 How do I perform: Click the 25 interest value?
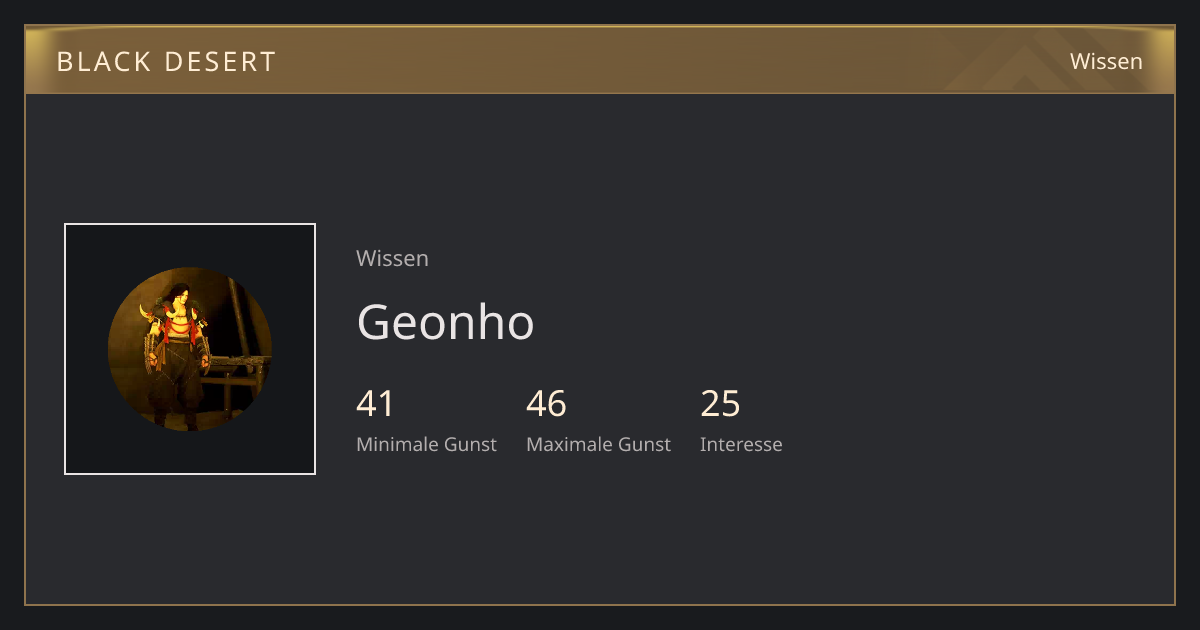720,404
